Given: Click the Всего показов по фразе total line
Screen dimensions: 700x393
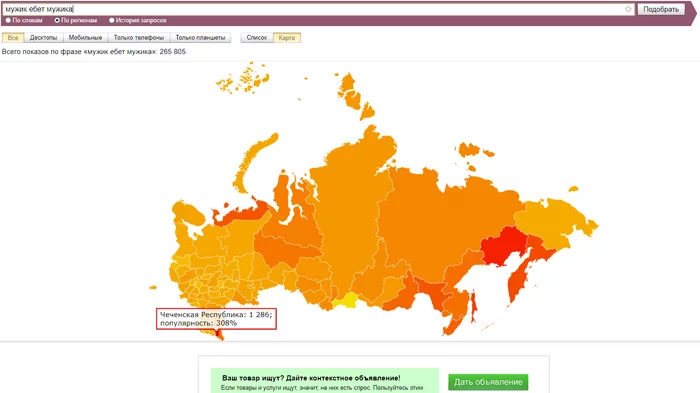Looking at the screenshot, I should 94,51.
